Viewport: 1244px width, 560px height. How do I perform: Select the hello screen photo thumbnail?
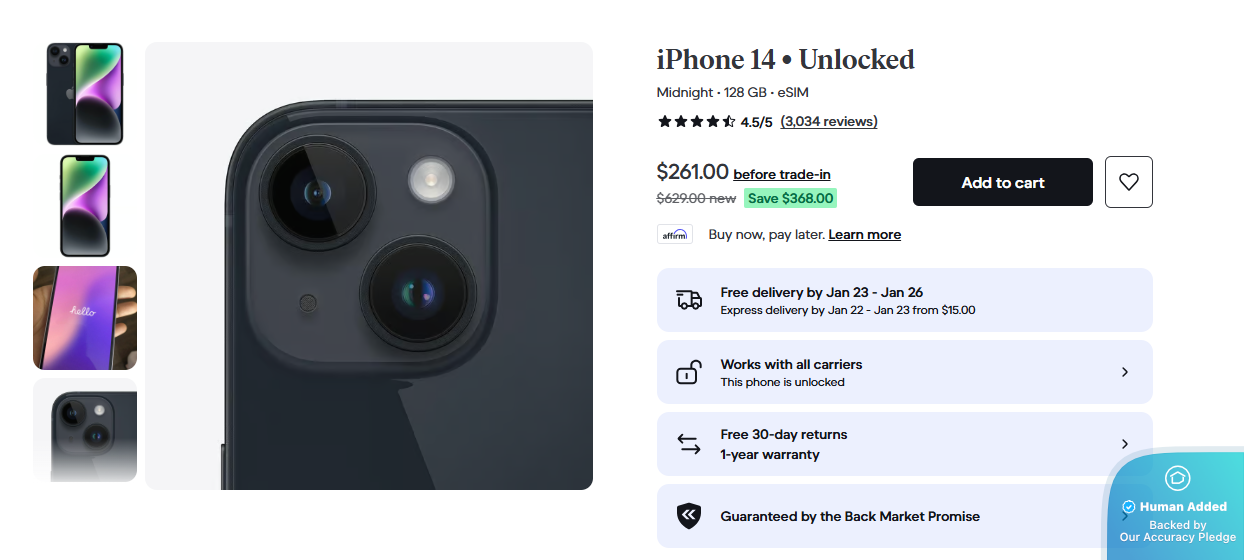click(x=85, y=318)
